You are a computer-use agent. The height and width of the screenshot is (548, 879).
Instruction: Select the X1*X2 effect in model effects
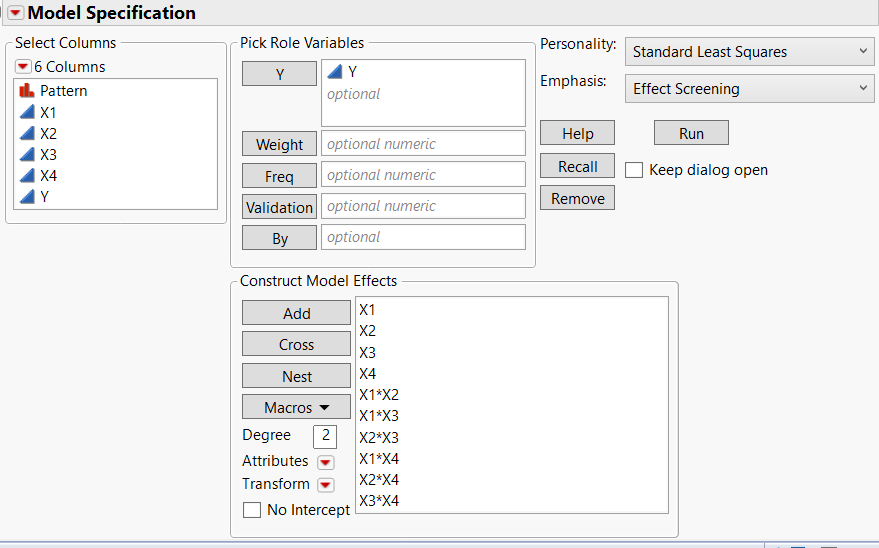click(x=379, y=395)
